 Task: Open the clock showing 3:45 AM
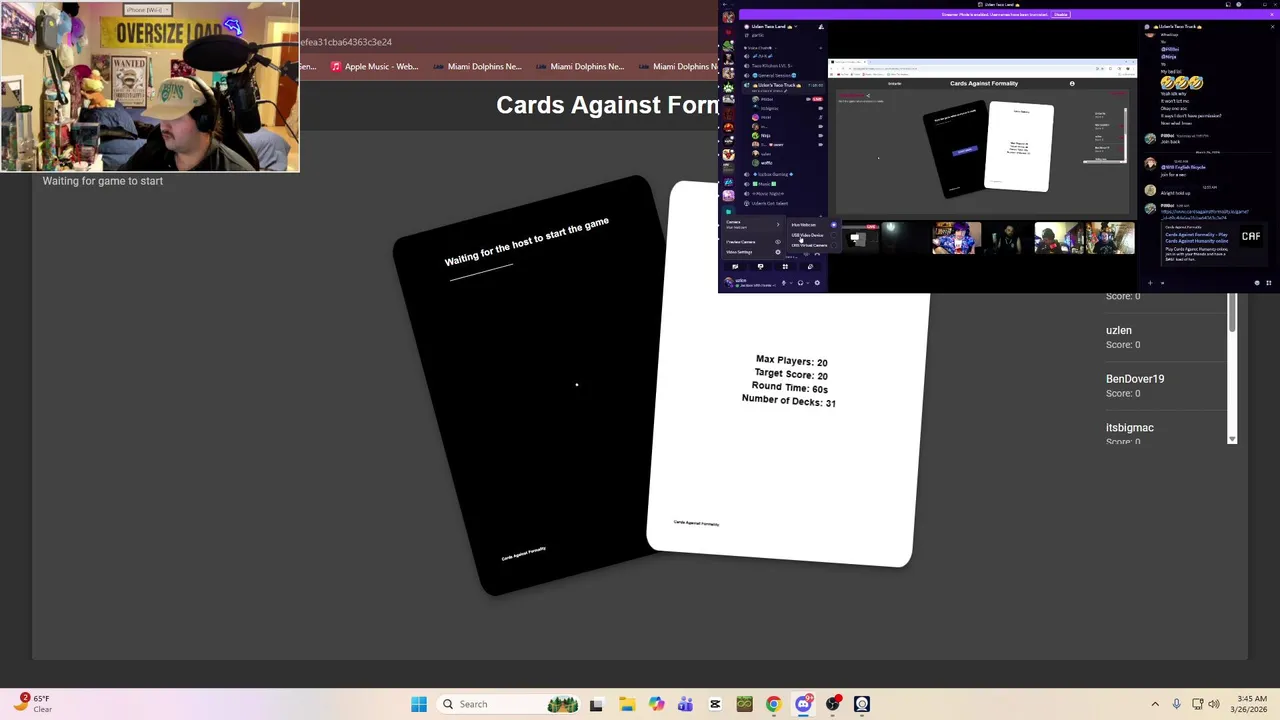pos(1251,704)
